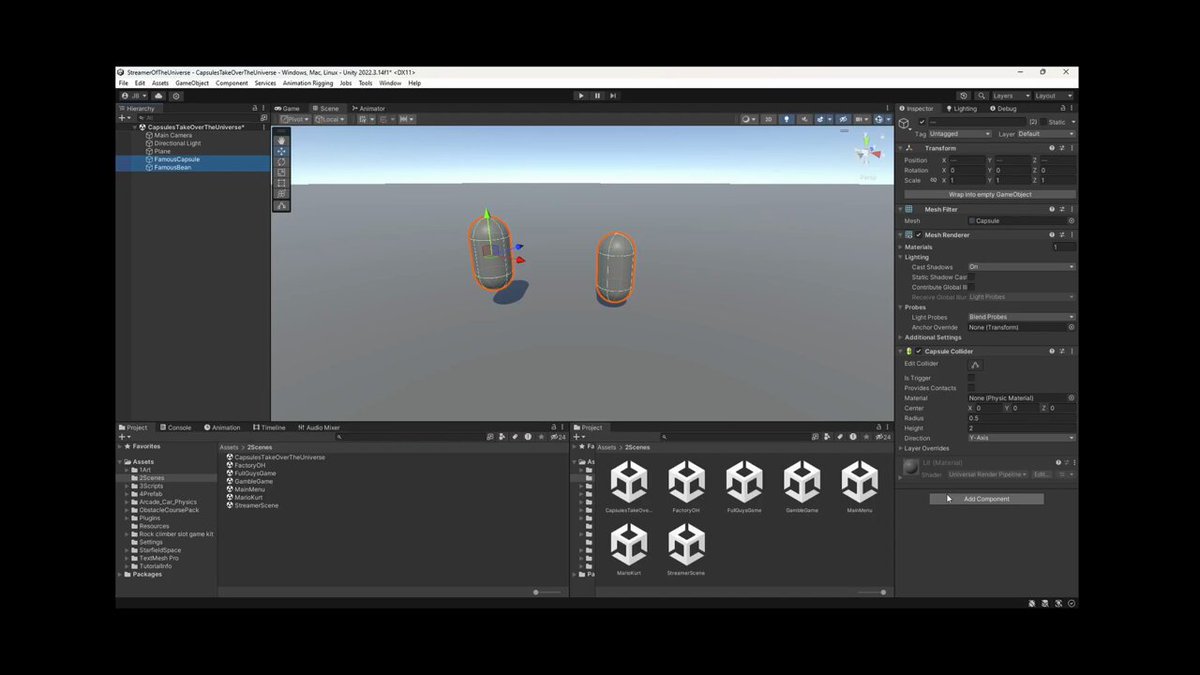Open the Layers dropdown in top toolbar

pyautogui.click(x=1011, y=96)
